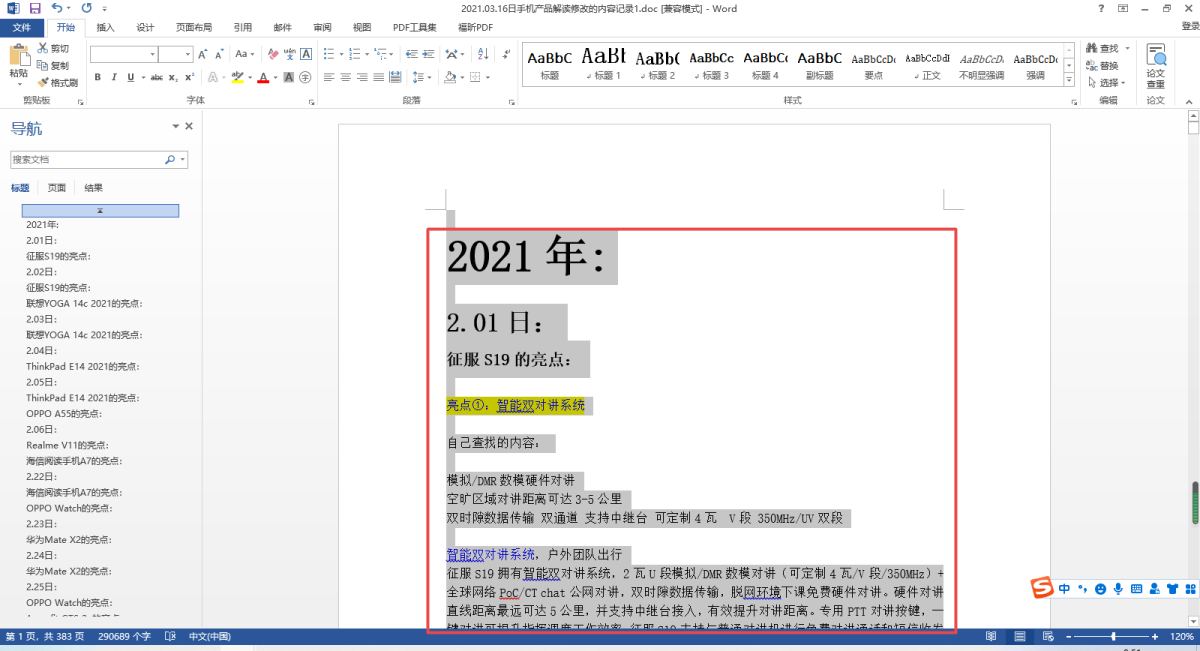Screen dimensions: 1200x651
Task: Click the bullet list icon
Action: [x=328, y=54]
